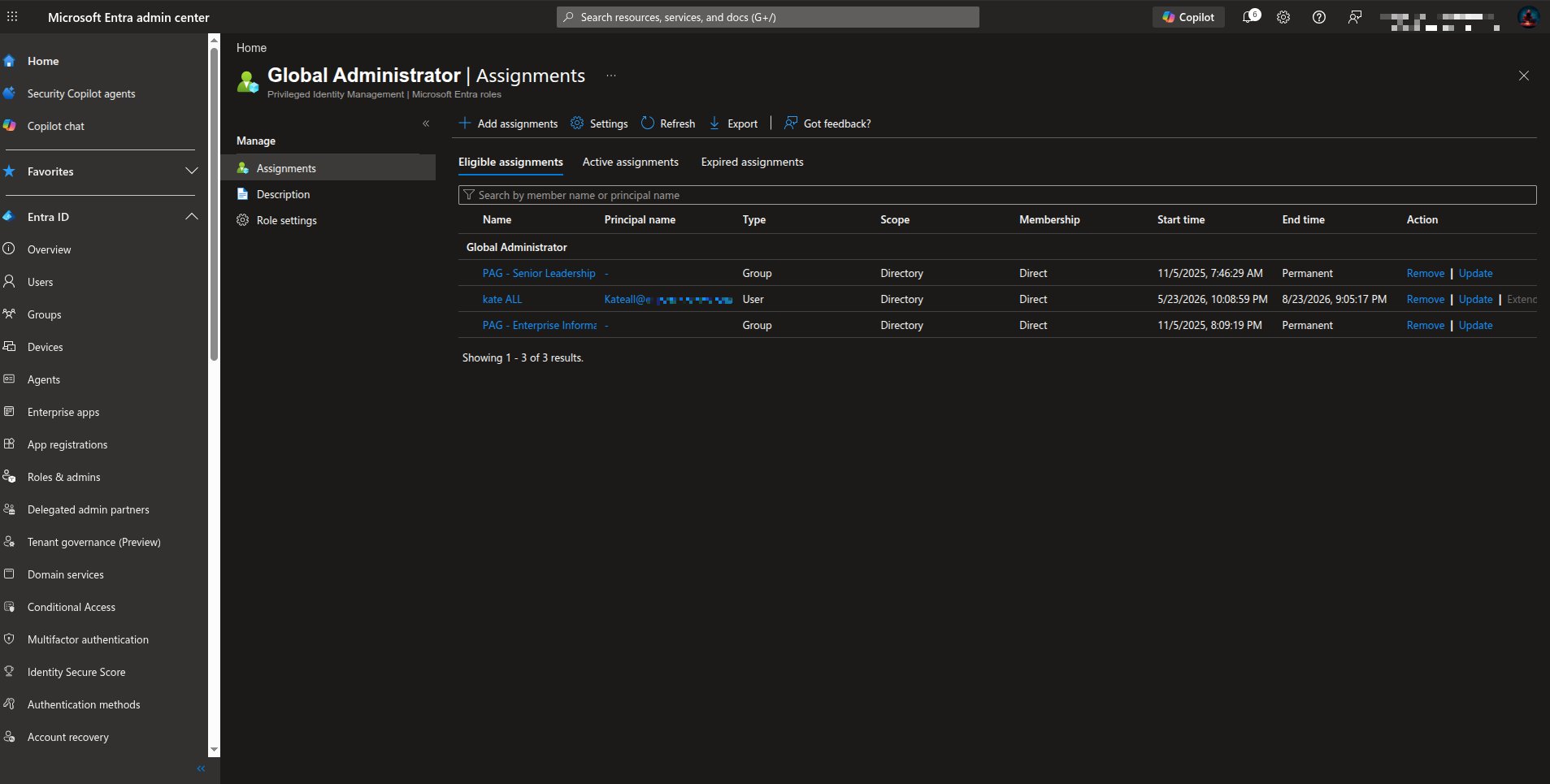The height and width of the screenshot is (784, 1550).
Task: Open the help question mark icon
Action: pyautogui.click(x=1319, y=17)
